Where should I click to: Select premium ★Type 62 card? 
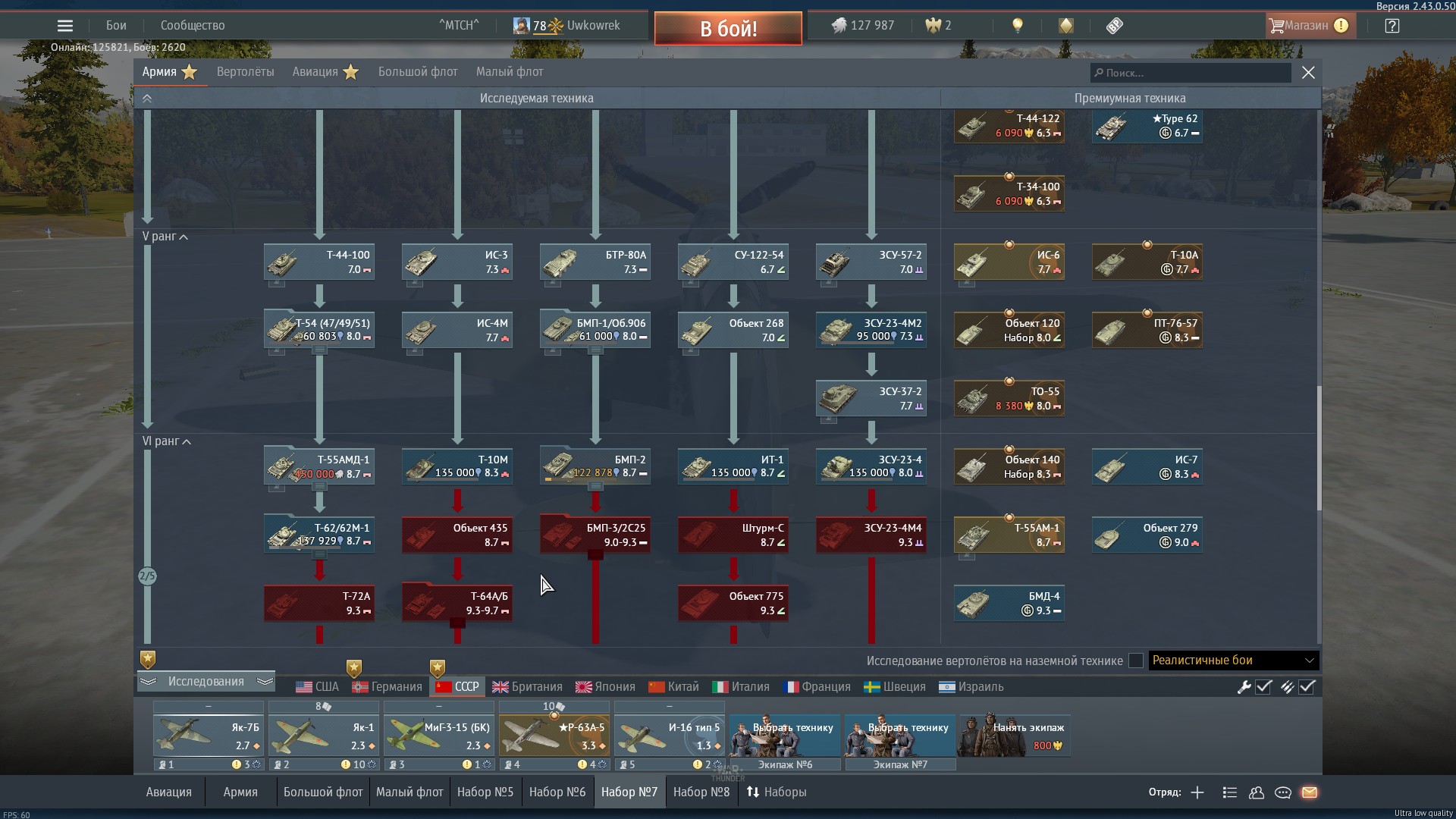pyautogui.click(x=1147, y=126)
